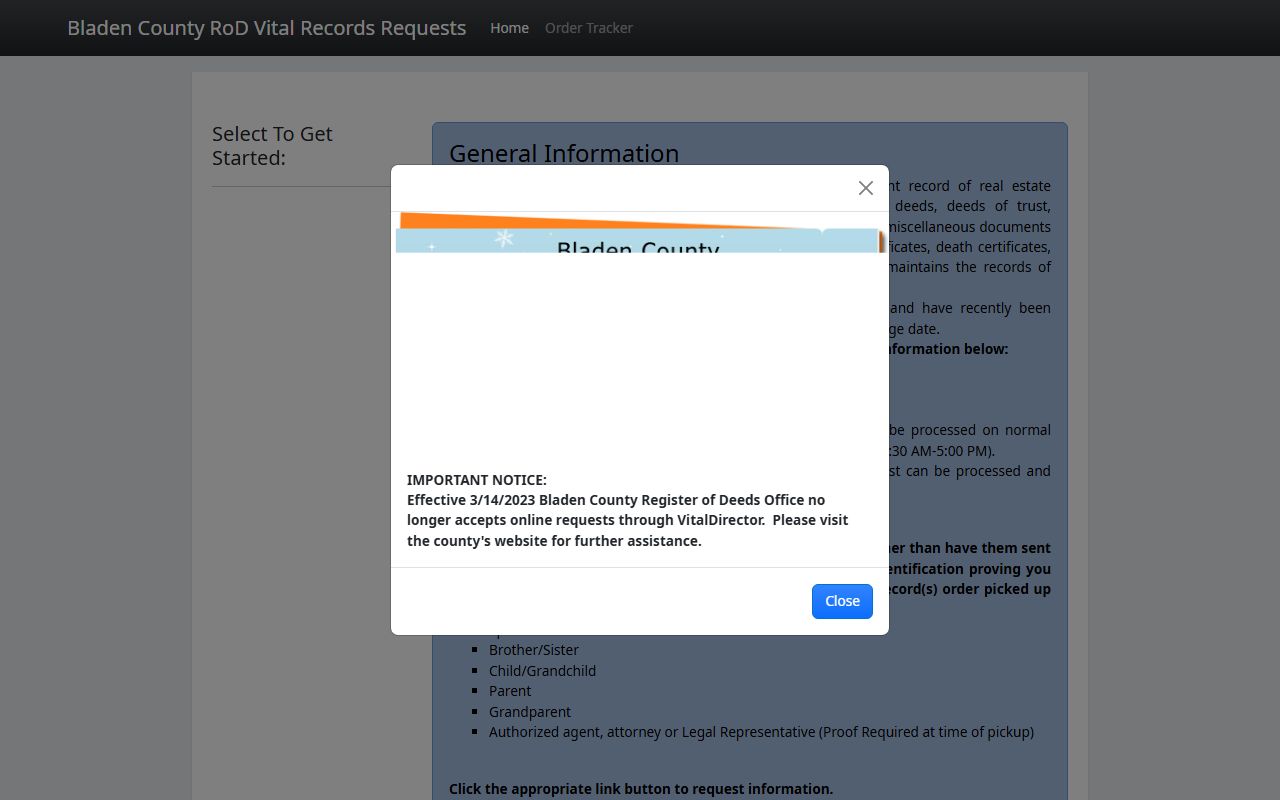
Task: Click the General Information heading
Action: [x=563, y=153]
